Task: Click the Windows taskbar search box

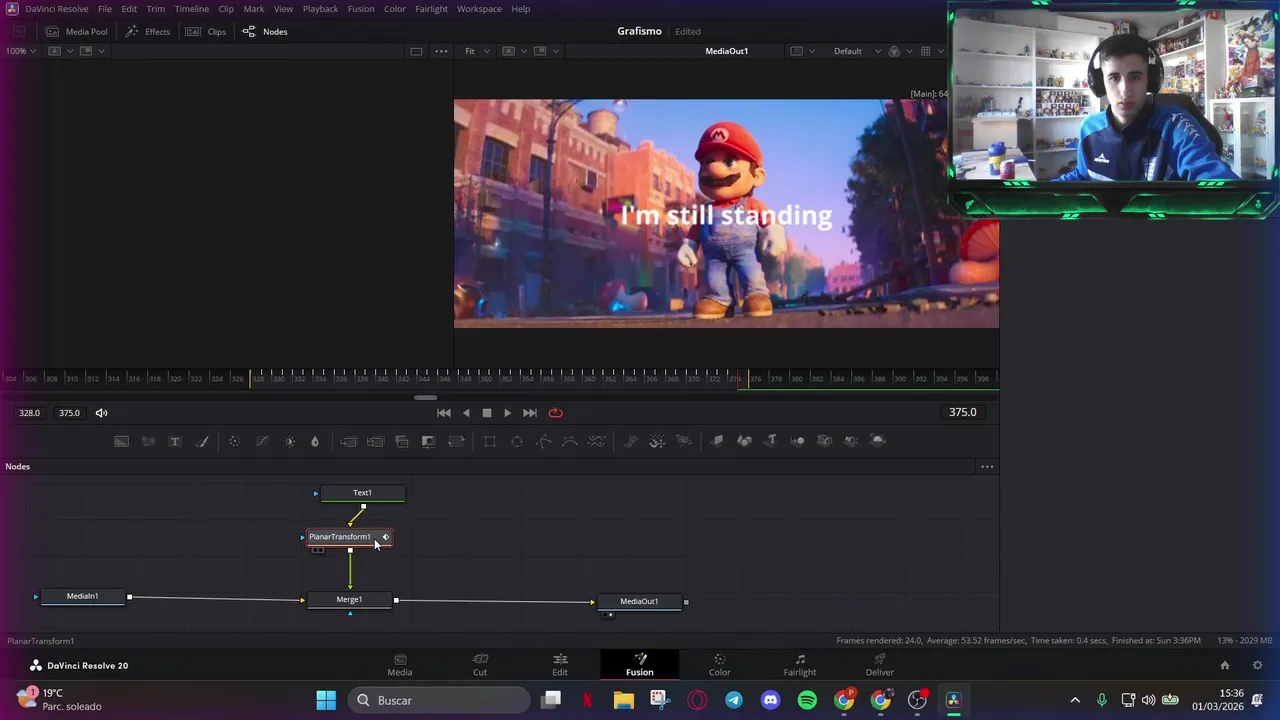Action: 440,700
